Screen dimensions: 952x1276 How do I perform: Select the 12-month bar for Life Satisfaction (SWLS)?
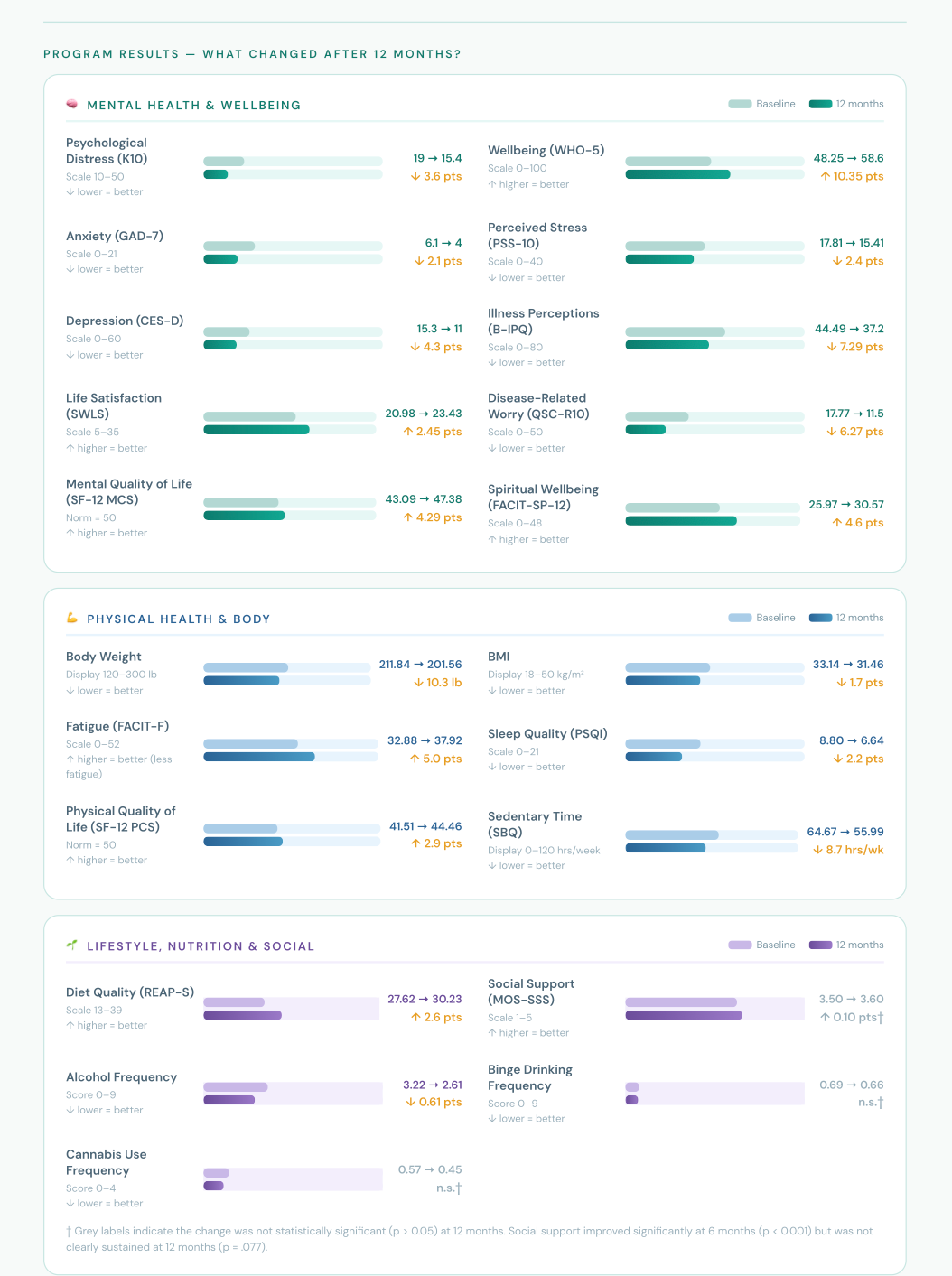click(x=257, y=430)
